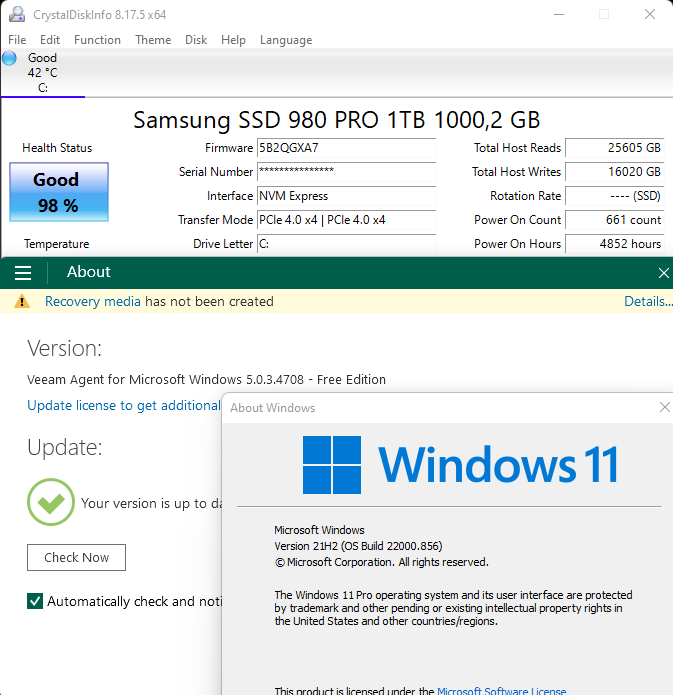Click the Windows 11 logo
The width and height of the screenshot is (673, 695).
[x=460, y=465]
